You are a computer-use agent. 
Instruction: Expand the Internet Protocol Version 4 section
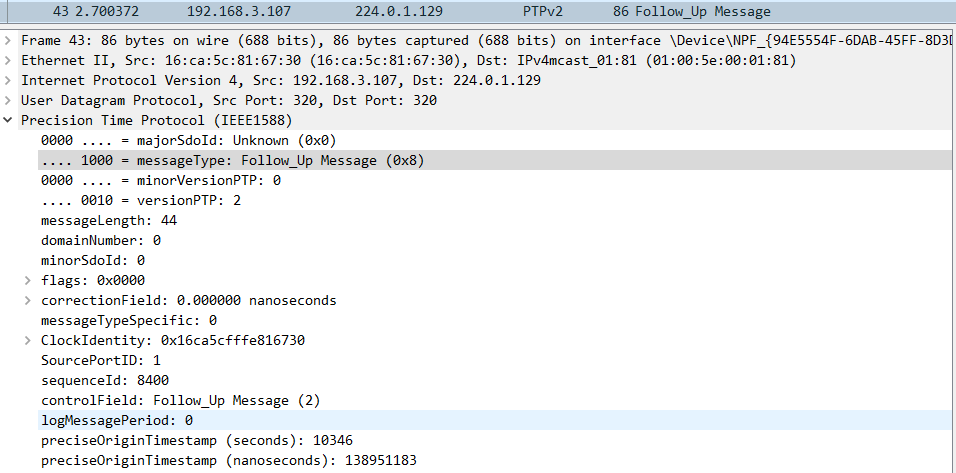pyautogui.click(x=7, y=81)
